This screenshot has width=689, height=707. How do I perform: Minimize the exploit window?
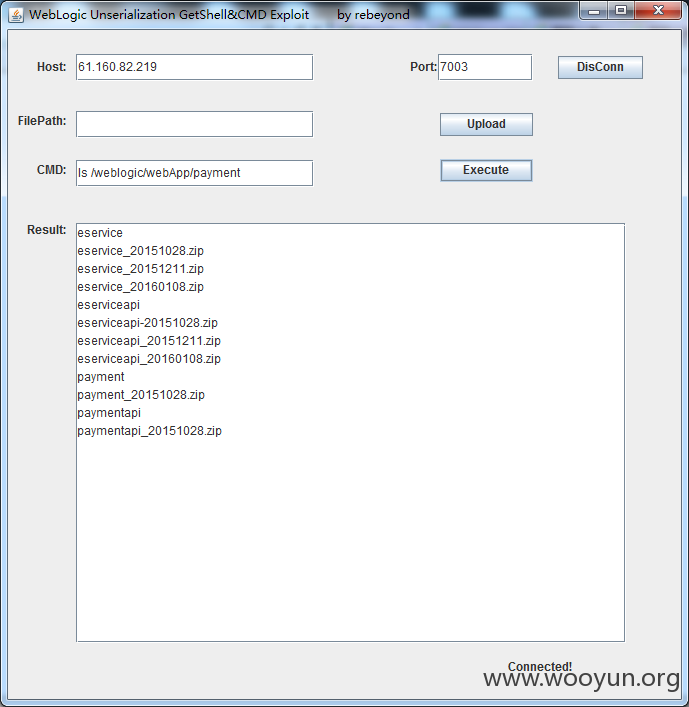594,10
